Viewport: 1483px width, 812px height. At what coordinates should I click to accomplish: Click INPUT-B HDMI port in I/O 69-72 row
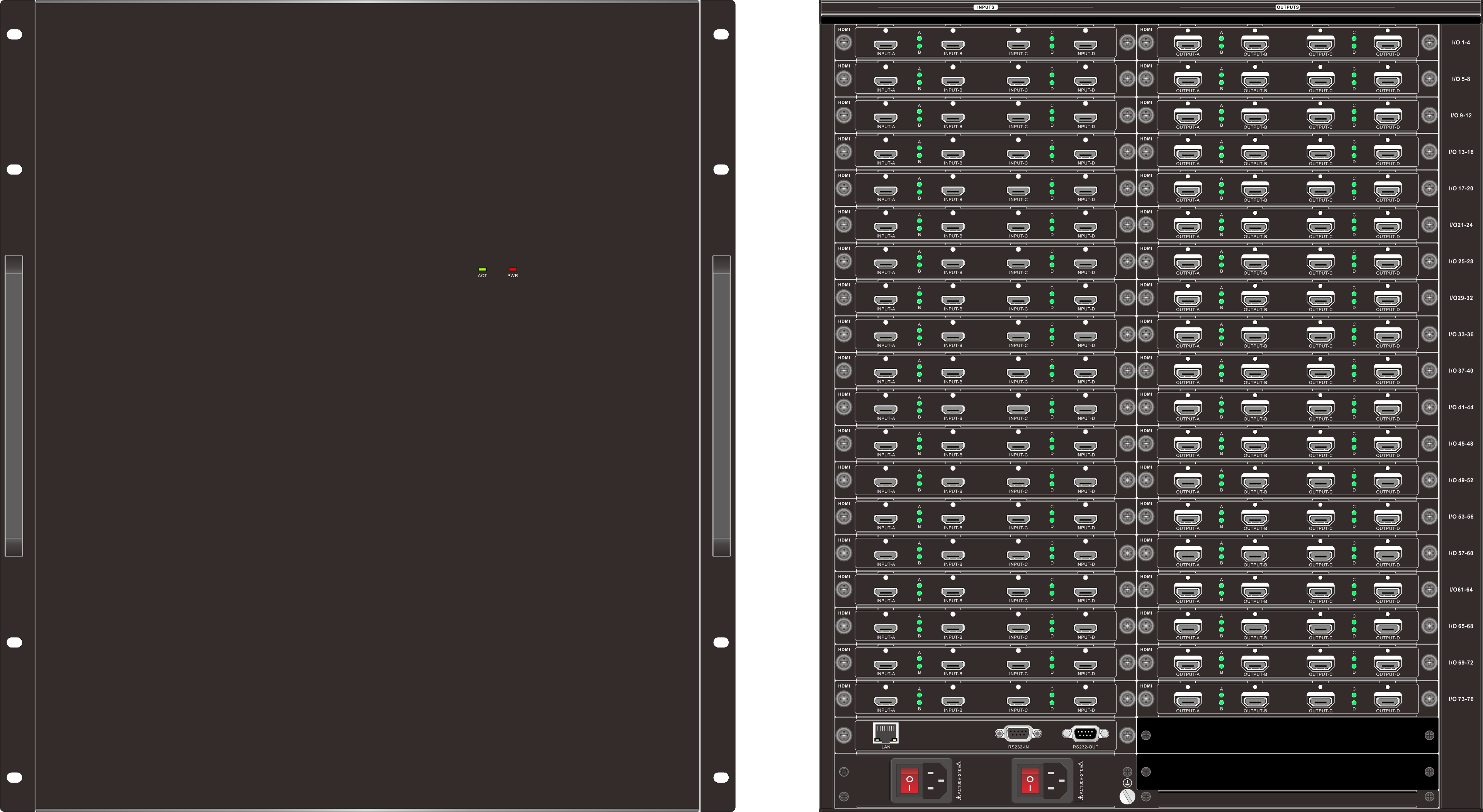pyautogui.click(x=953, y=665)
